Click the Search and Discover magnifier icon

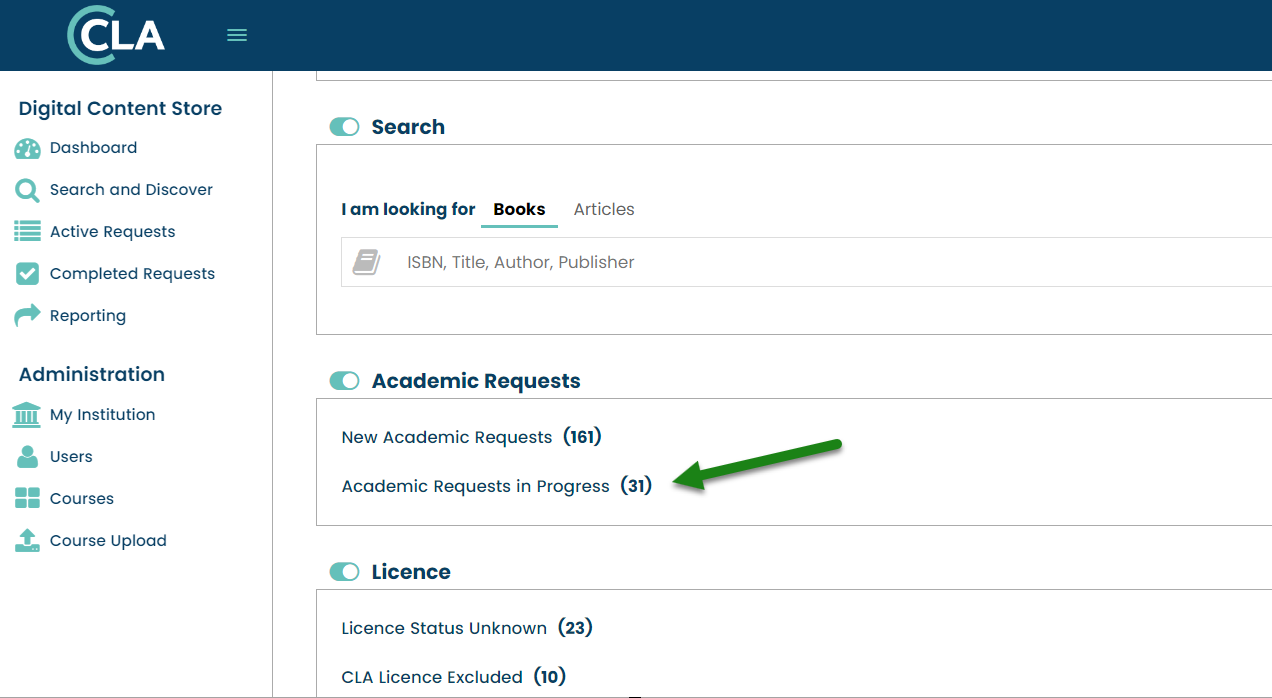[x=27, y=190]
